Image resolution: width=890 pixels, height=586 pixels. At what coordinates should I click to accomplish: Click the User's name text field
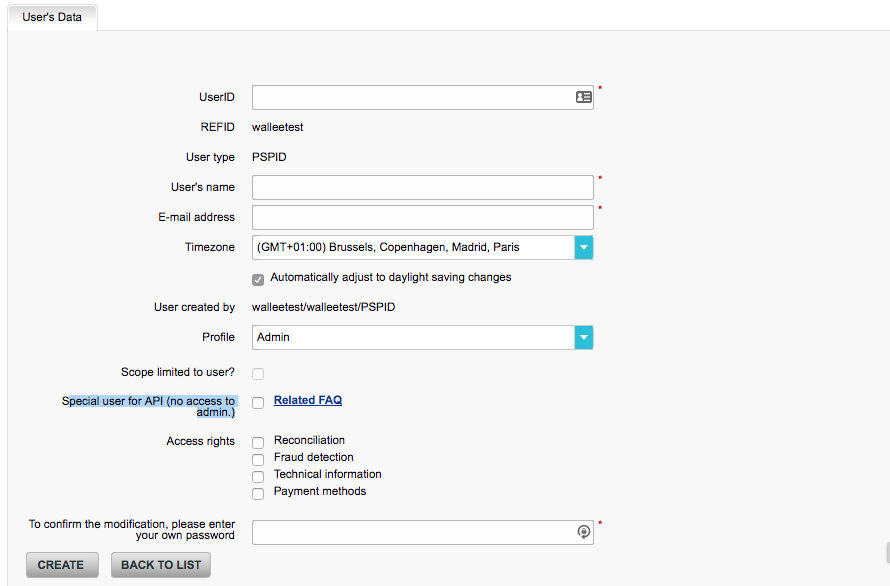[x=422, y=188]
